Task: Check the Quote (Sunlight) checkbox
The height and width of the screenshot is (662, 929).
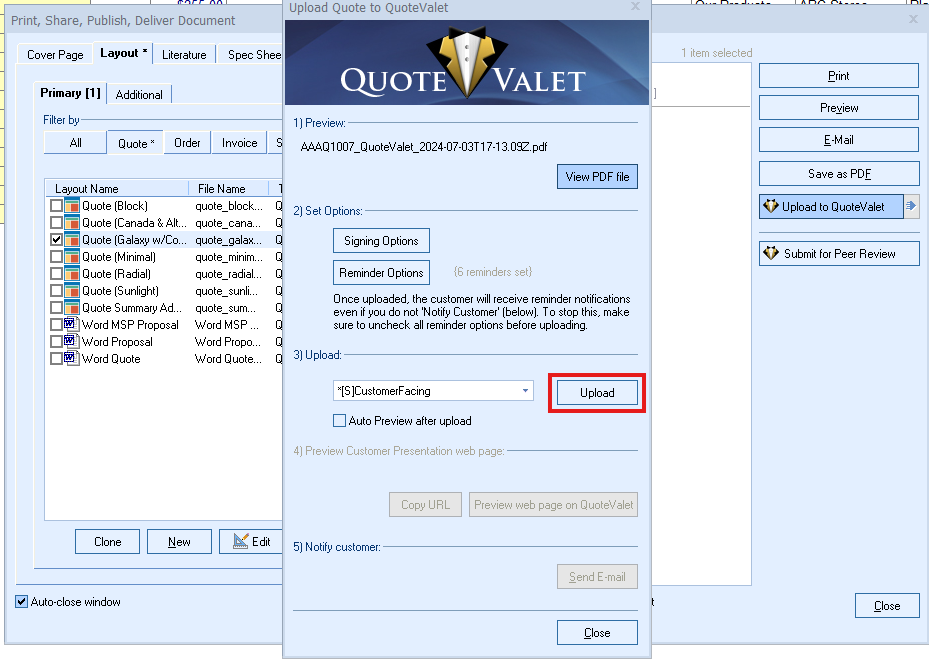Action: 56,291
